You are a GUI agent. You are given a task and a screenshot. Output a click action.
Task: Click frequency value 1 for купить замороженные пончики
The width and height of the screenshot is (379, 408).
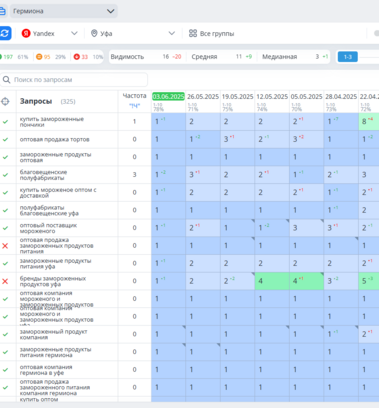click(x=134, y=122)
